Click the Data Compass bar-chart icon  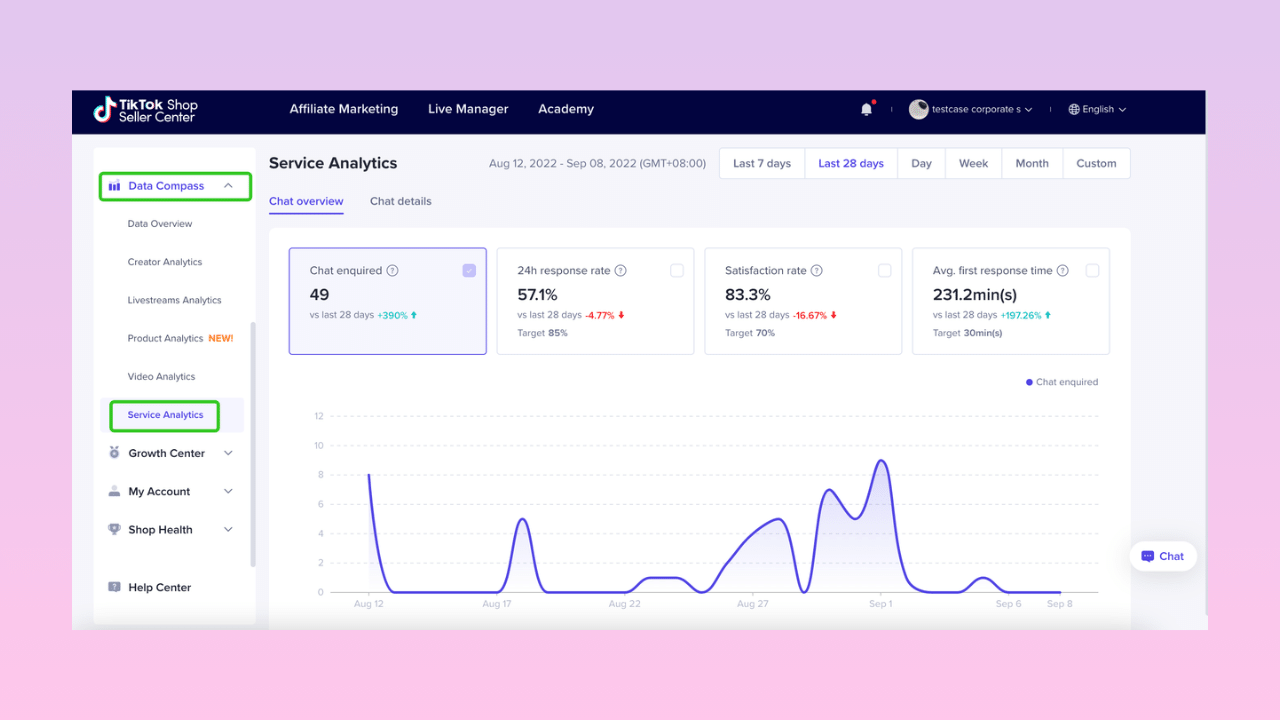point(116,185)
